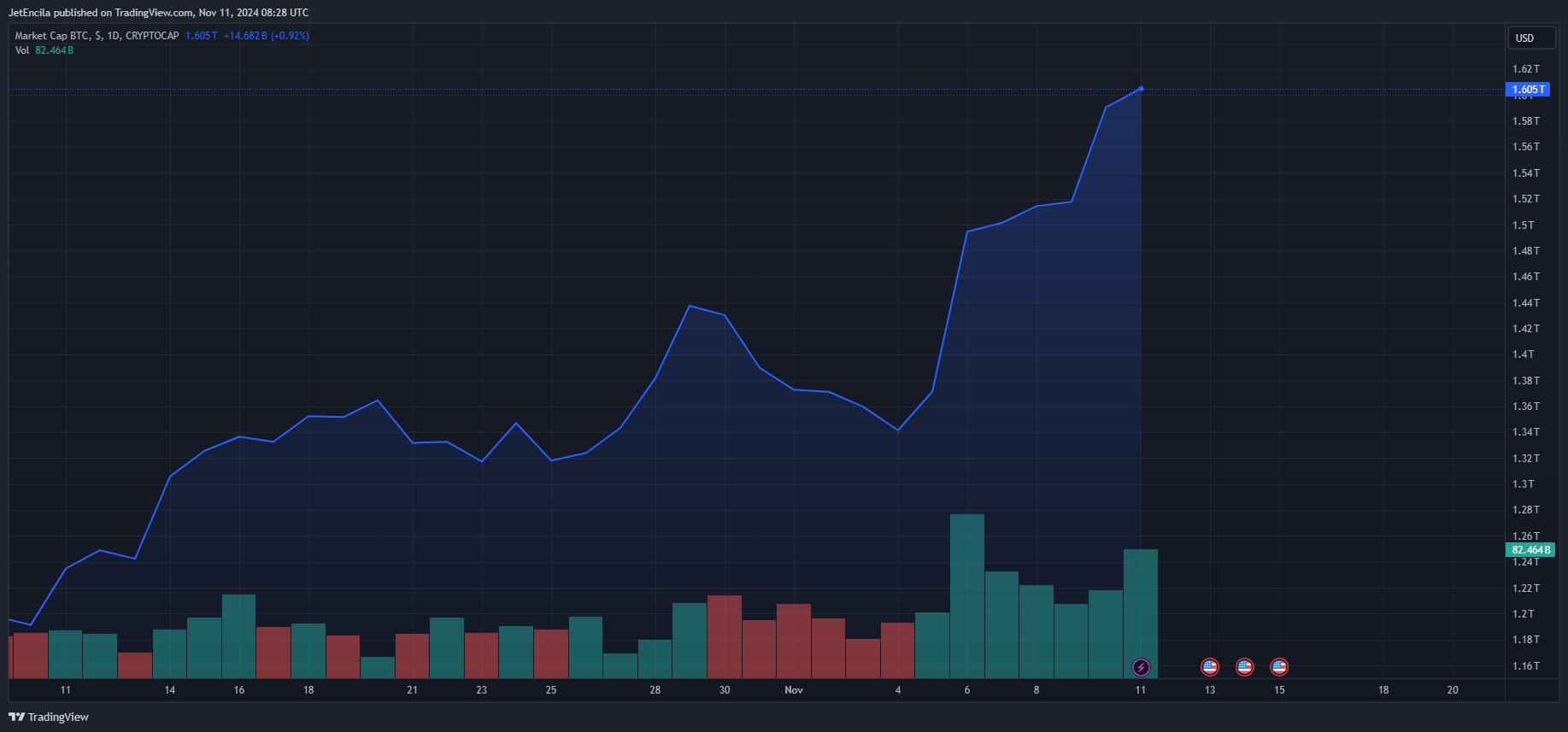
Task: Open the USD currency selector
Action: [x=1530, y=38]
